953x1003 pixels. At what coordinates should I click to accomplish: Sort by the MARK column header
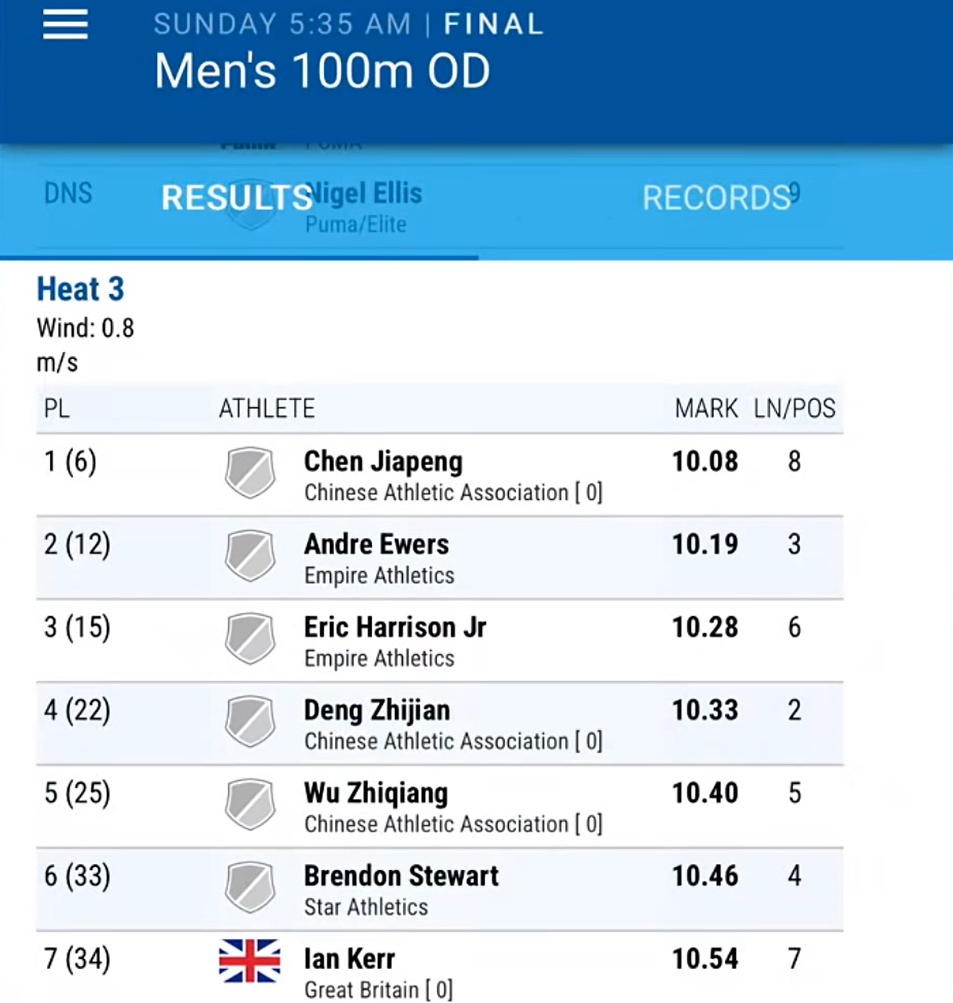click(x=706, y=408)
